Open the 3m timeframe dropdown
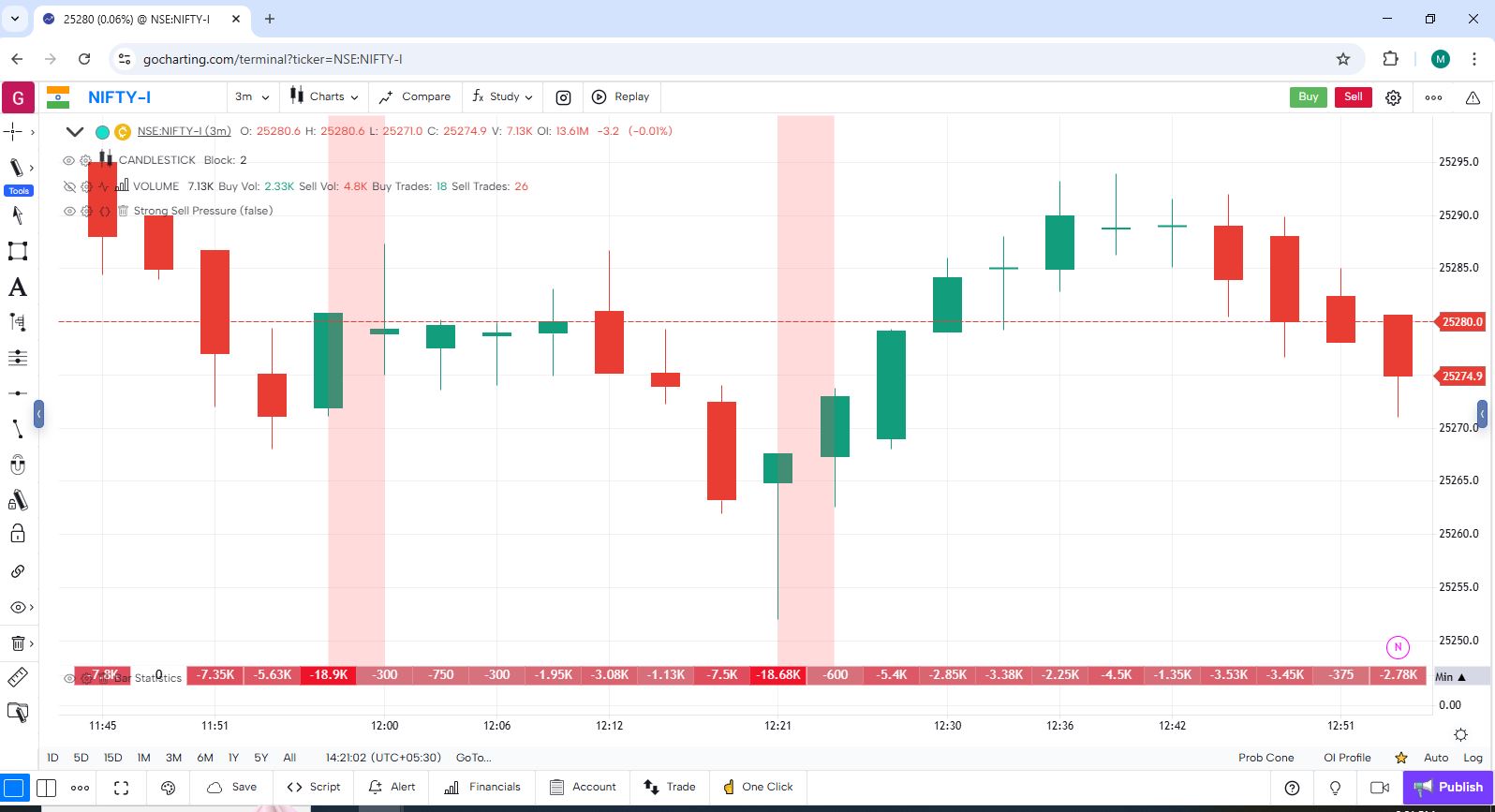Image resolution: width=1495 pixels, height=812 pixels. [x=252, y=96]
